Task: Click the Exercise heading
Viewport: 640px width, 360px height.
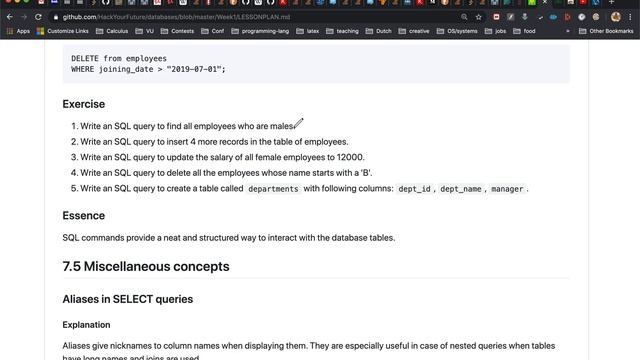Action: click(84, 104)
